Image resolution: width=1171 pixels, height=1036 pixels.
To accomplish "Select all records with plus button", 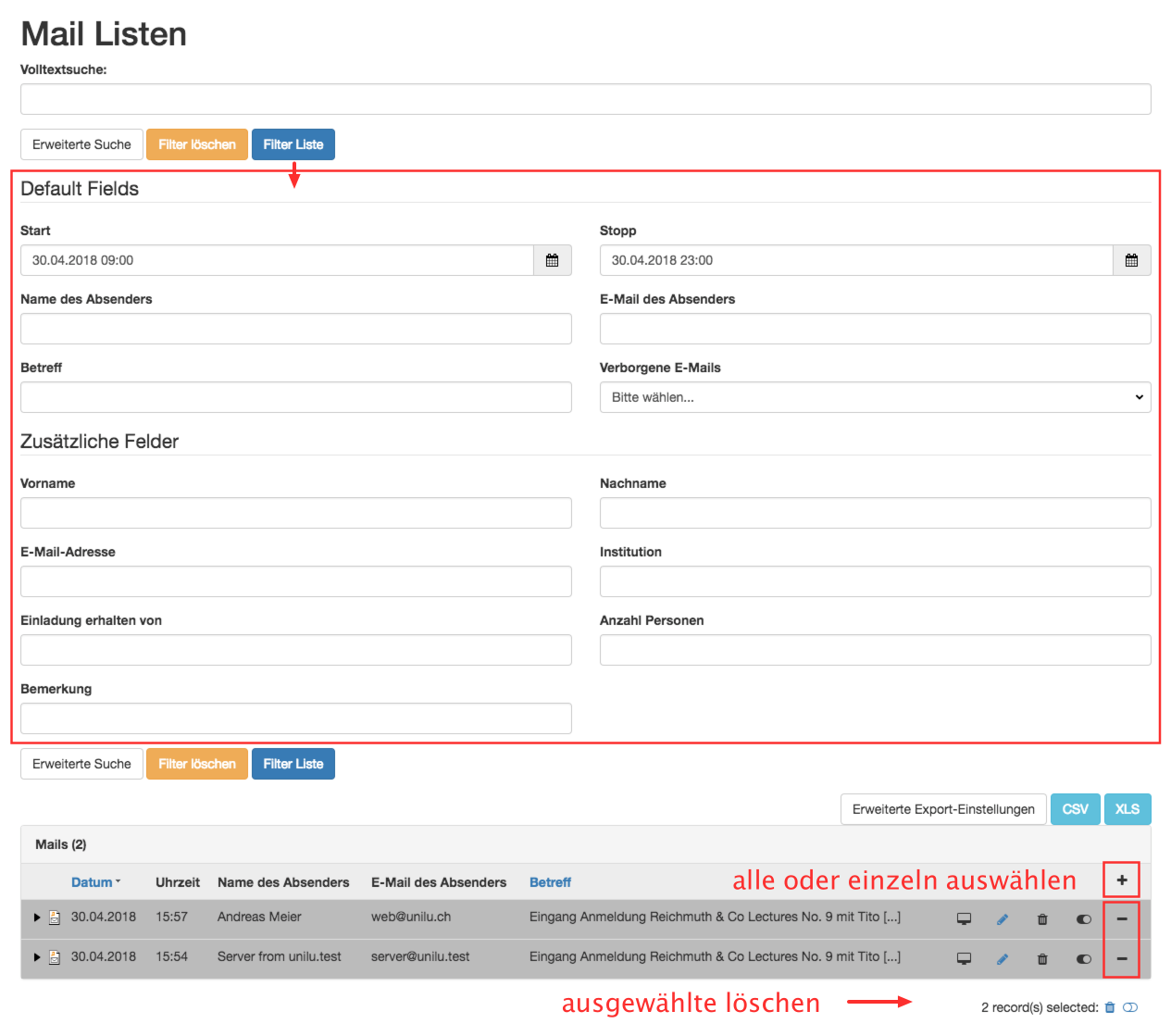I will (x=1122, y=880).
